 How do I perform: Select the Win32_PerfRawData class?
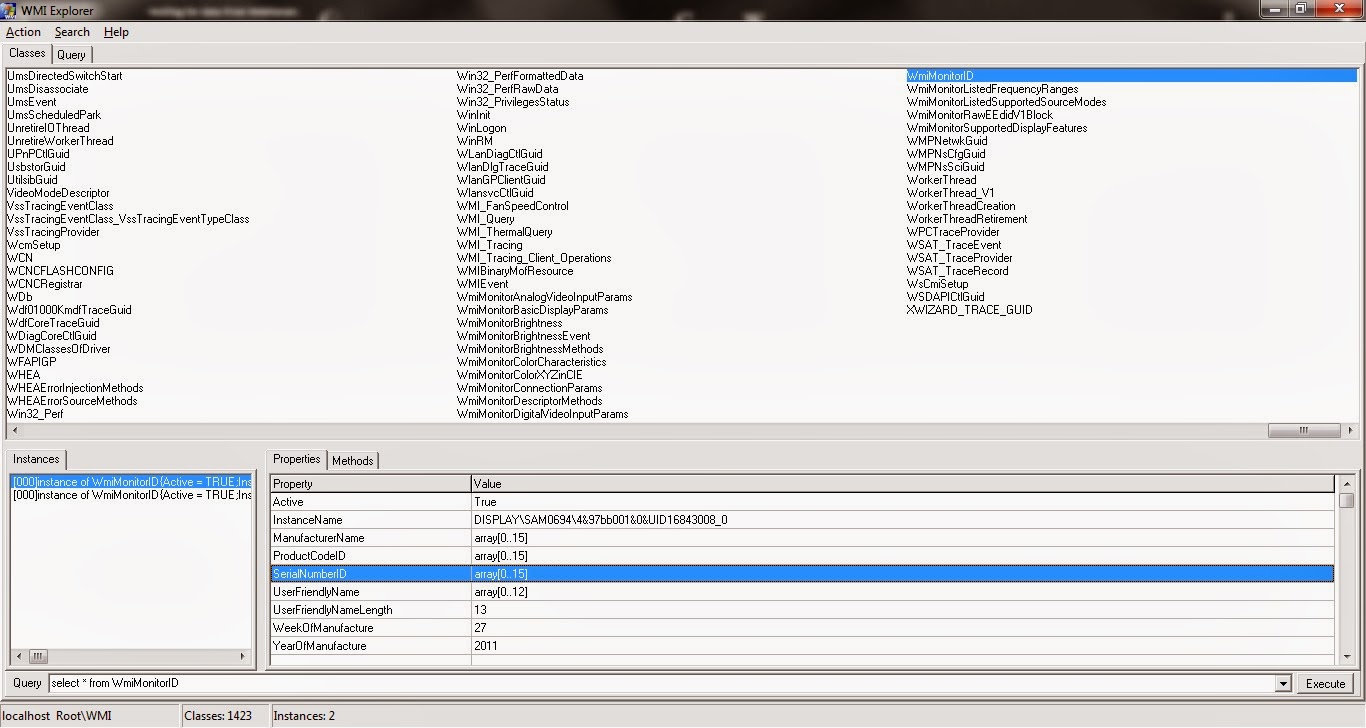507,89
